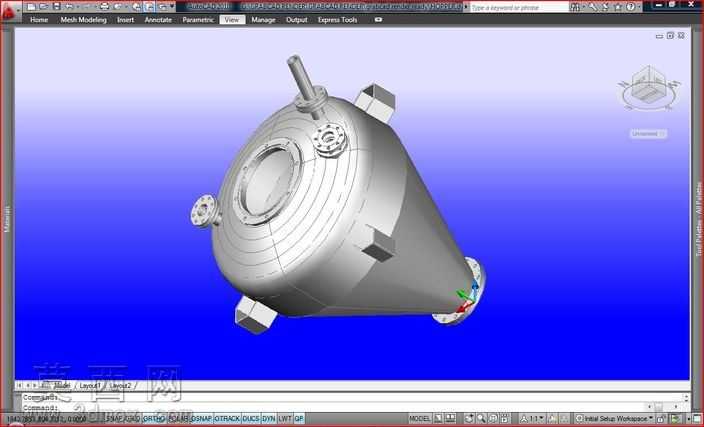Open the Tool Palettes side bar

coord(699,219)
